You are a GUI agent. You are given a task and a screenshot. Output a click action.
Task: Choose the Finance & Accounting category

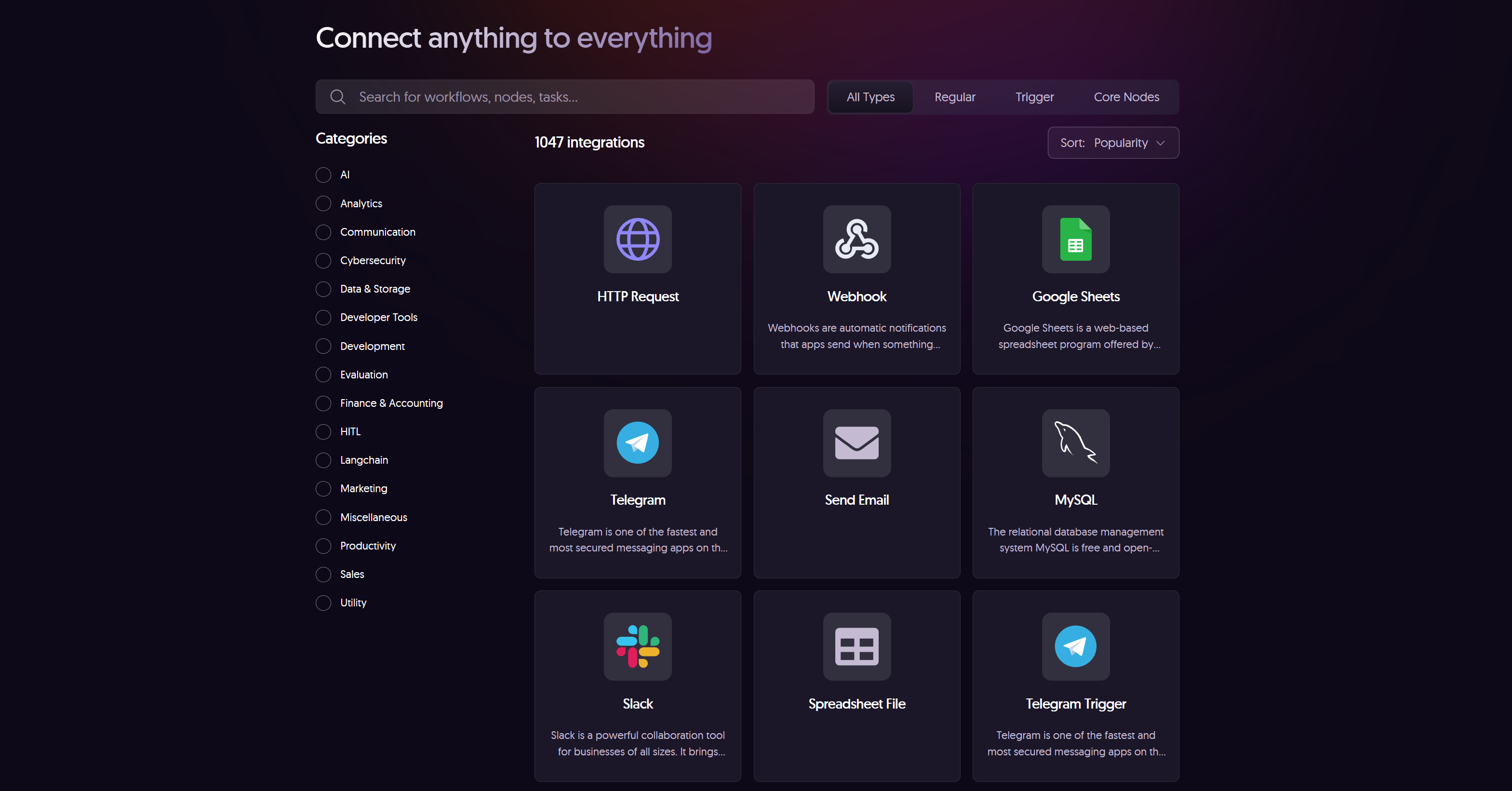coord(323,403)
